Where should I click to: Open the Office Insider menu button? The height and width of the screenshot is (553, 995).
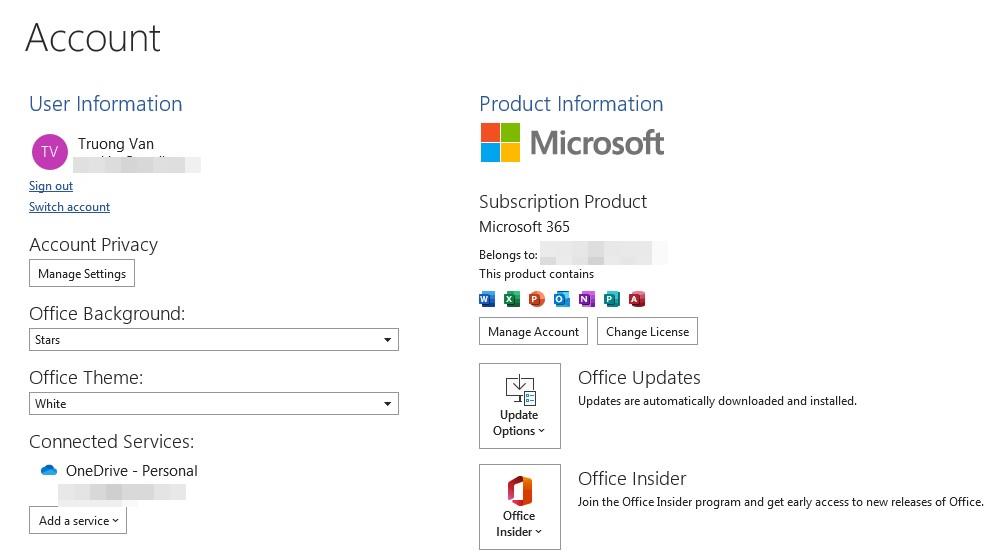pyautogui.click(x=520, y=507)
